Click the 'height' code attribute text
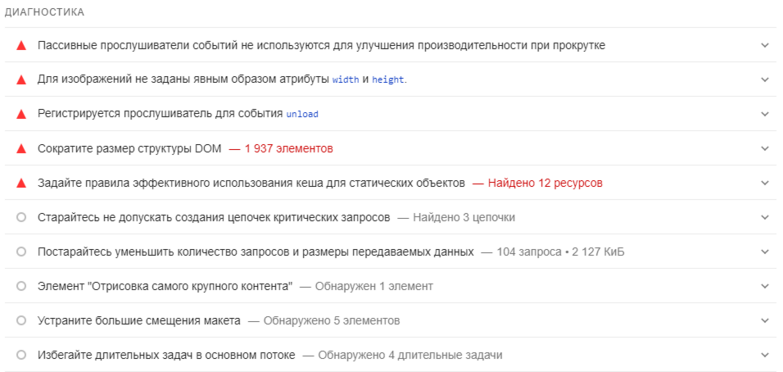The height and width of the screenshot is (372, 783). 389,80
